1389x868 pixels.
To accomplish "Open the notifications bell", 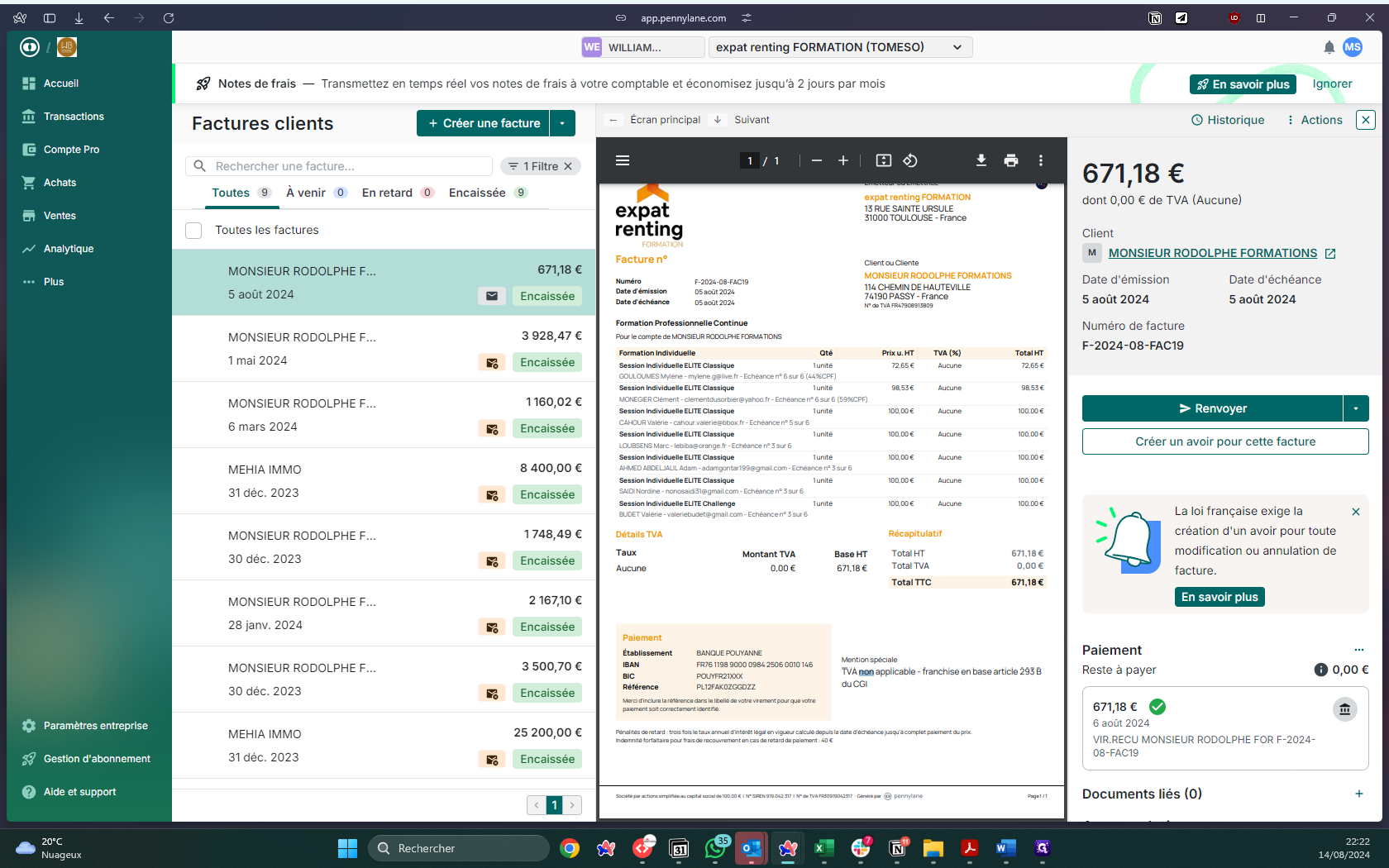I will point(1329,47).
